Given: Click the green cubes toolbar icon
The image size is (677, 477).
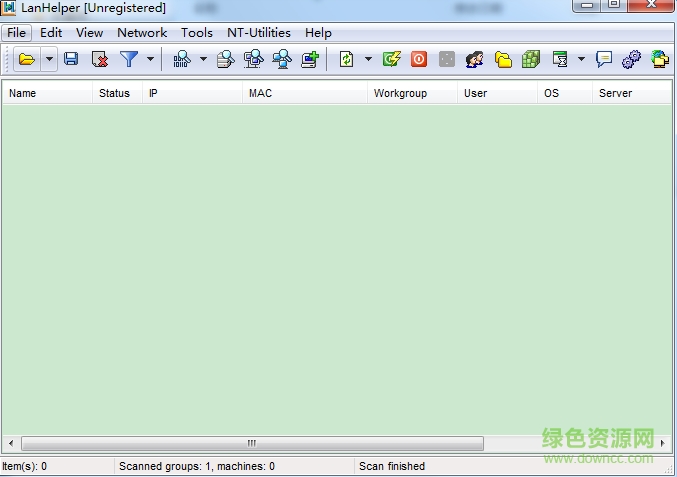Looking at the screenshot, I should [531, 59].
